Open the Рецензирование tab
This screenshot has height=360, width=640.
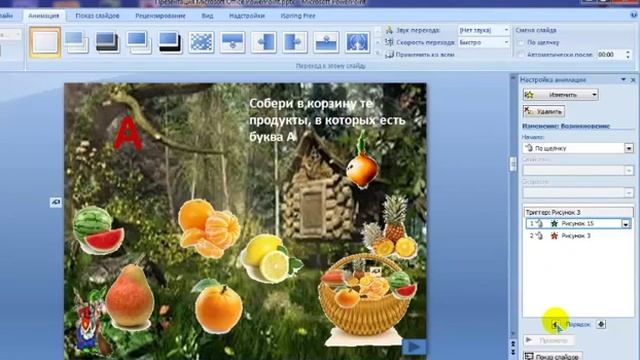(160, 16)
